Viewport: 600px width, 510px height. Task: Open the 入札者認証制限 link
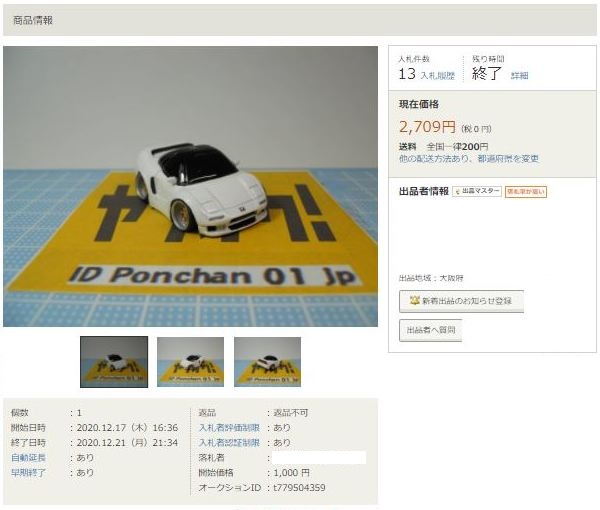point(229,443)
